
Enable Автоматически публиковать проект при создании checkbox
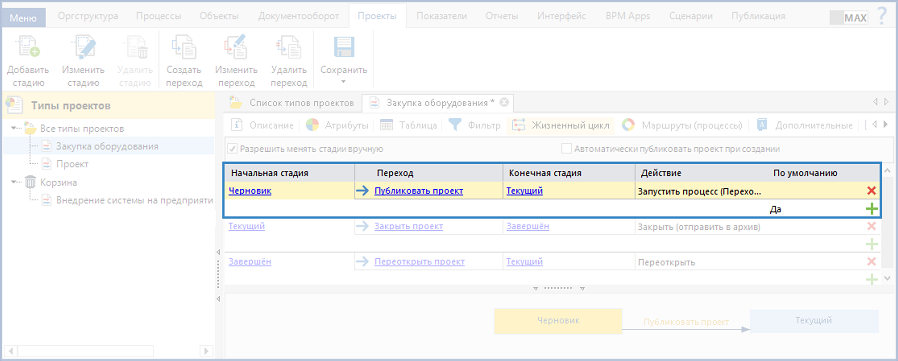(x=566, y=149)
